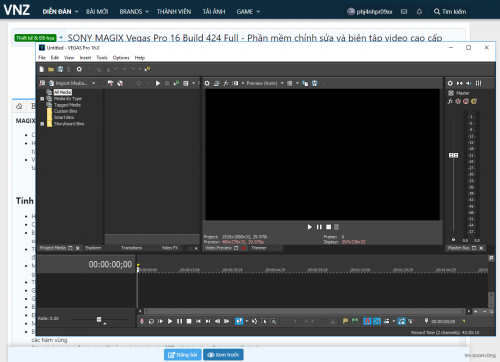This screenshot has width=500, height=362.
Task: Open the Video Output FX fx icon
Action: (x=226, y=83)
